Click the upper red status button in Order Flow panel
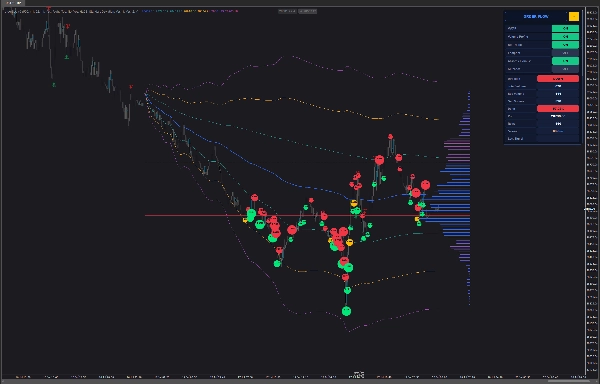The width and height of the screenshot is (600, 384). pos(558,78)
